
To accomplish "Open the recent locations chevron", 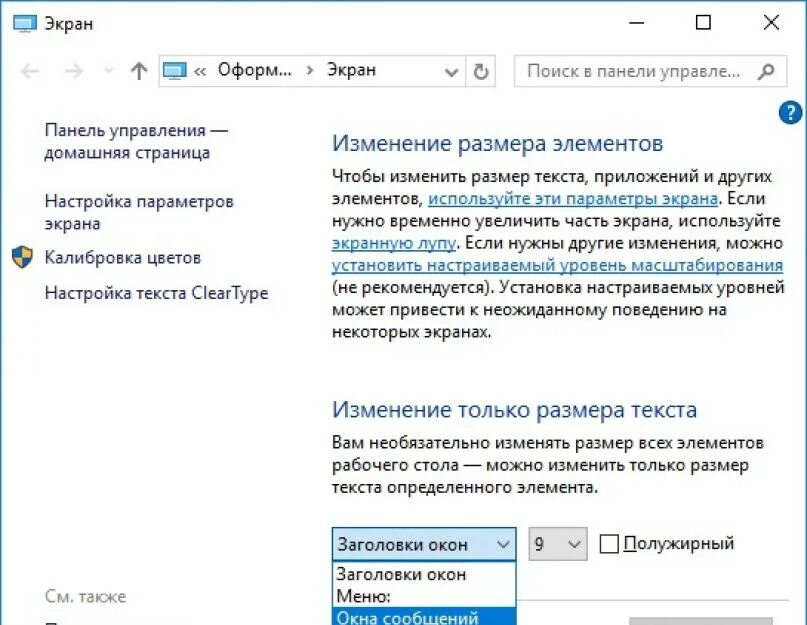I will coord(109,70).
